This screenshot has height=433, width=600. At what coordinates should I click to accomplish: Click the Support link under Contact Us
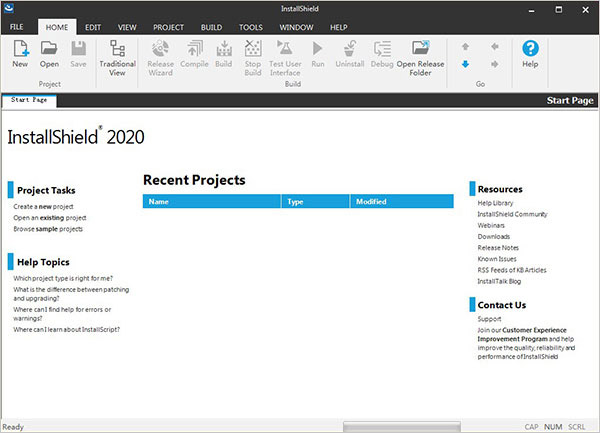(491, 319)
